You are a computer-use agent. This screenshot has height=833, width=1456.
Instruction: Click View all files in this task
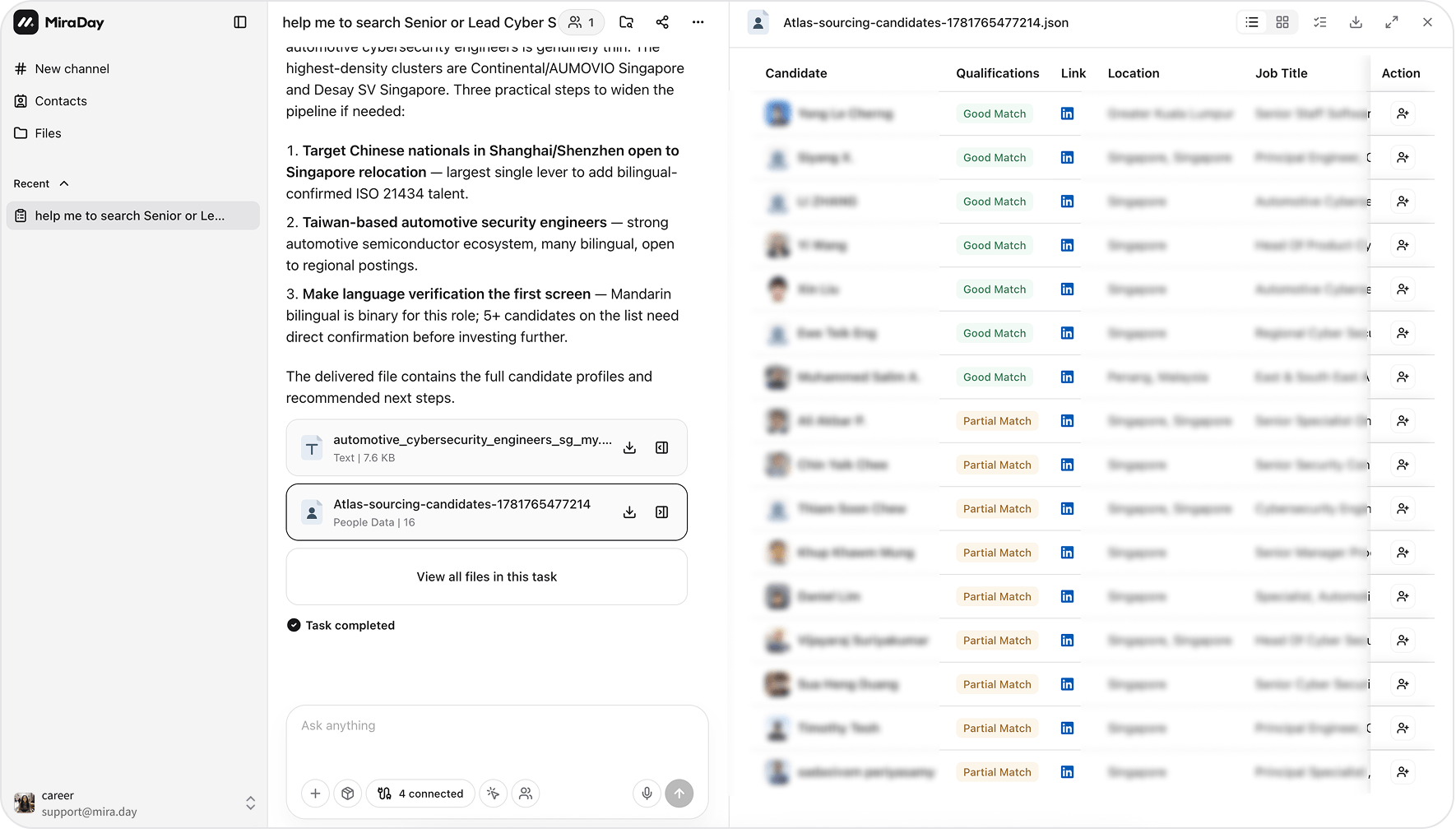[x=487, y=577]
